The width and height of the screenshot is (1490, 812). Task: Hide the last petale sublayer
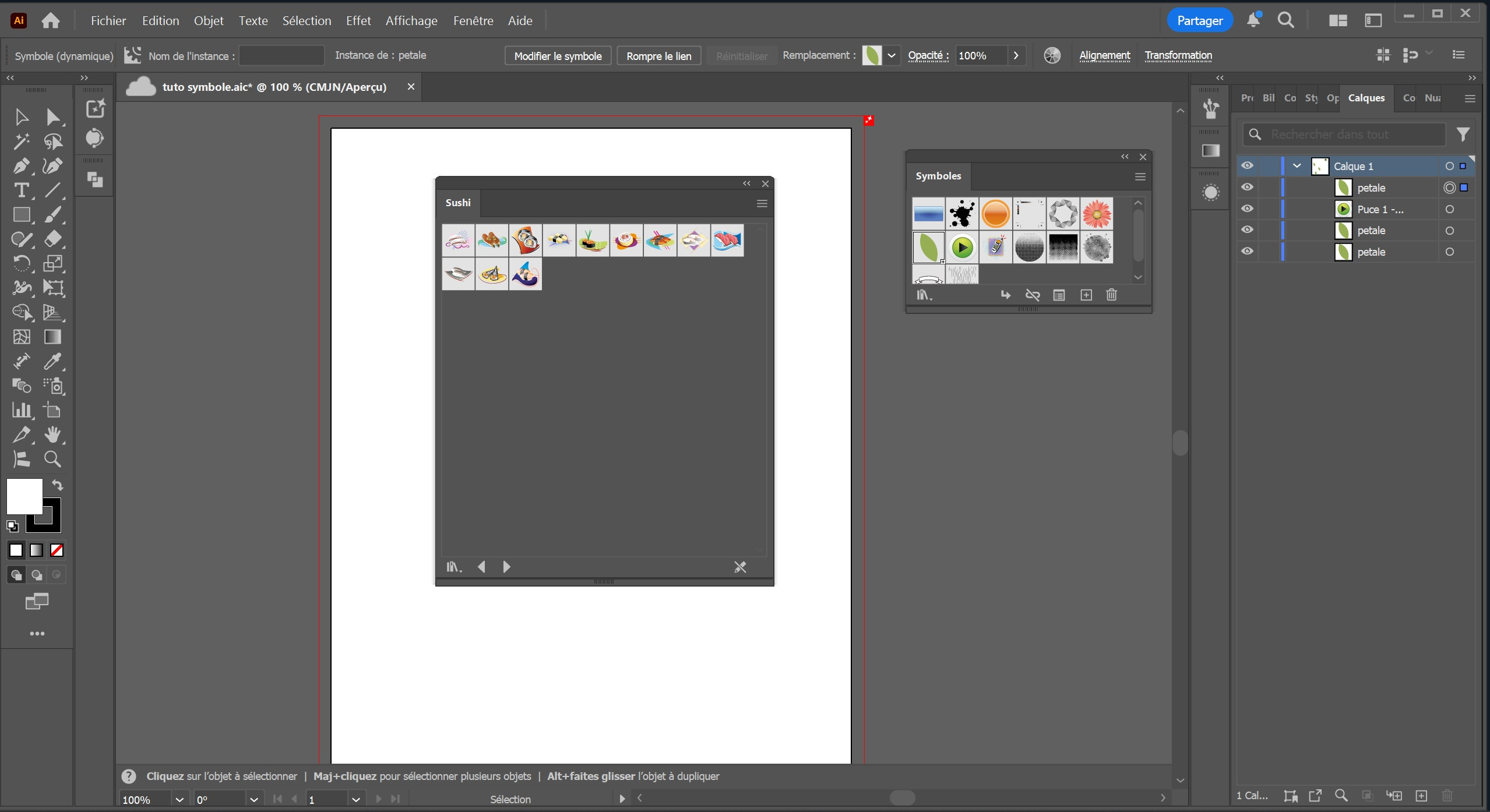(x=1247, y=252)
